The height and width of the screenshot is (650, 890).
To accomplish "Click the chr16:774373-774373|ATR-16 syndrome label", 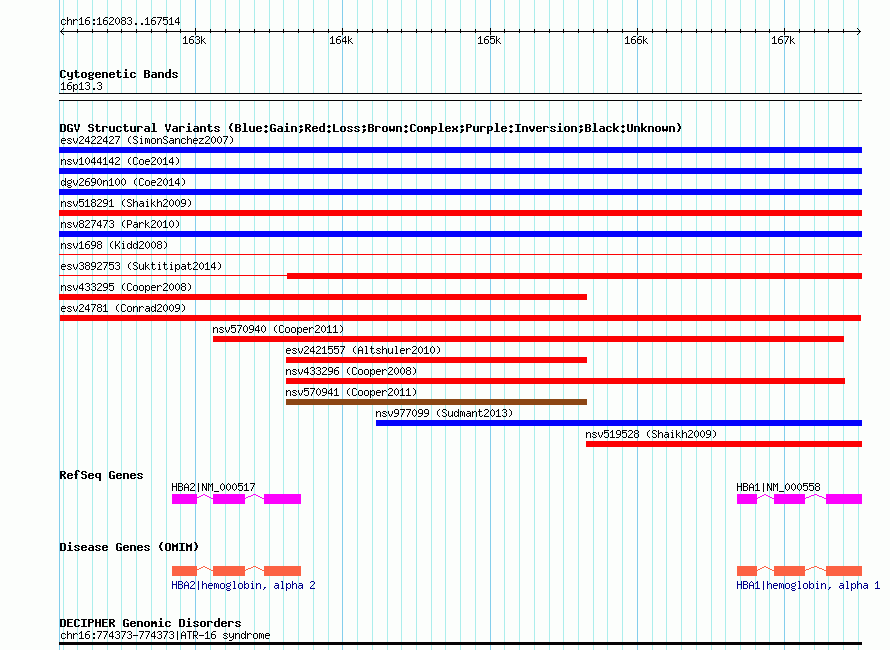I will (165, 635).
